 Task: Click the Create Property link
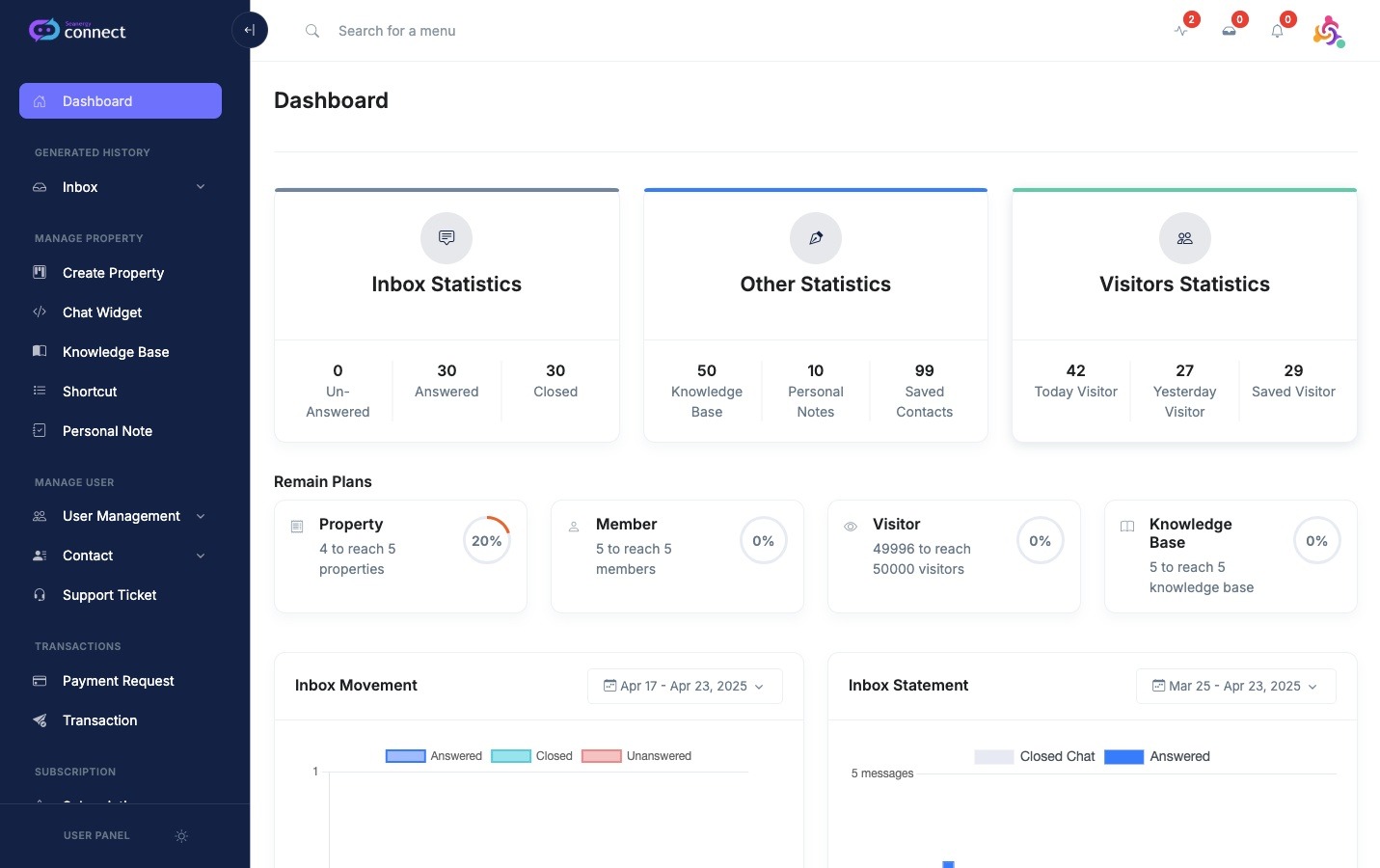click(113, 273)
